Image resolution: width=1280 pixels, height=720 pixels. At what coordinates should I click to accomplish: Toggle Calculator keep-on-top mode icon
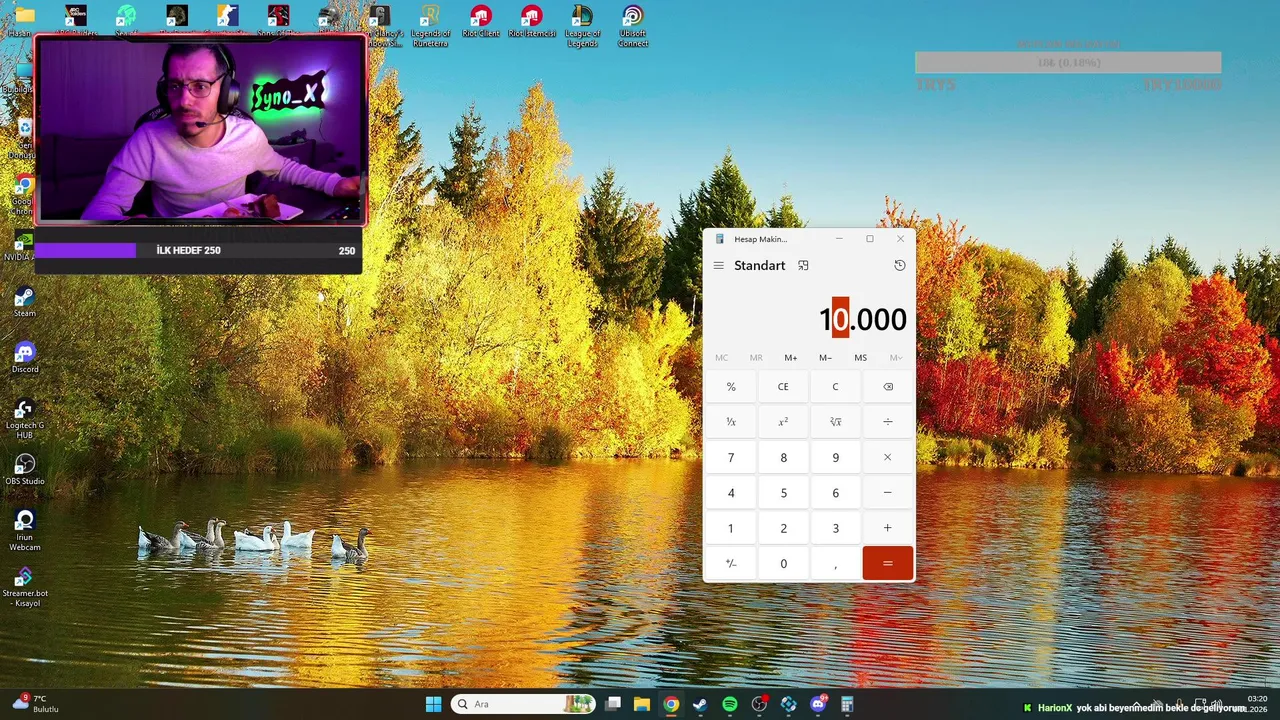(x=803, y=265)
